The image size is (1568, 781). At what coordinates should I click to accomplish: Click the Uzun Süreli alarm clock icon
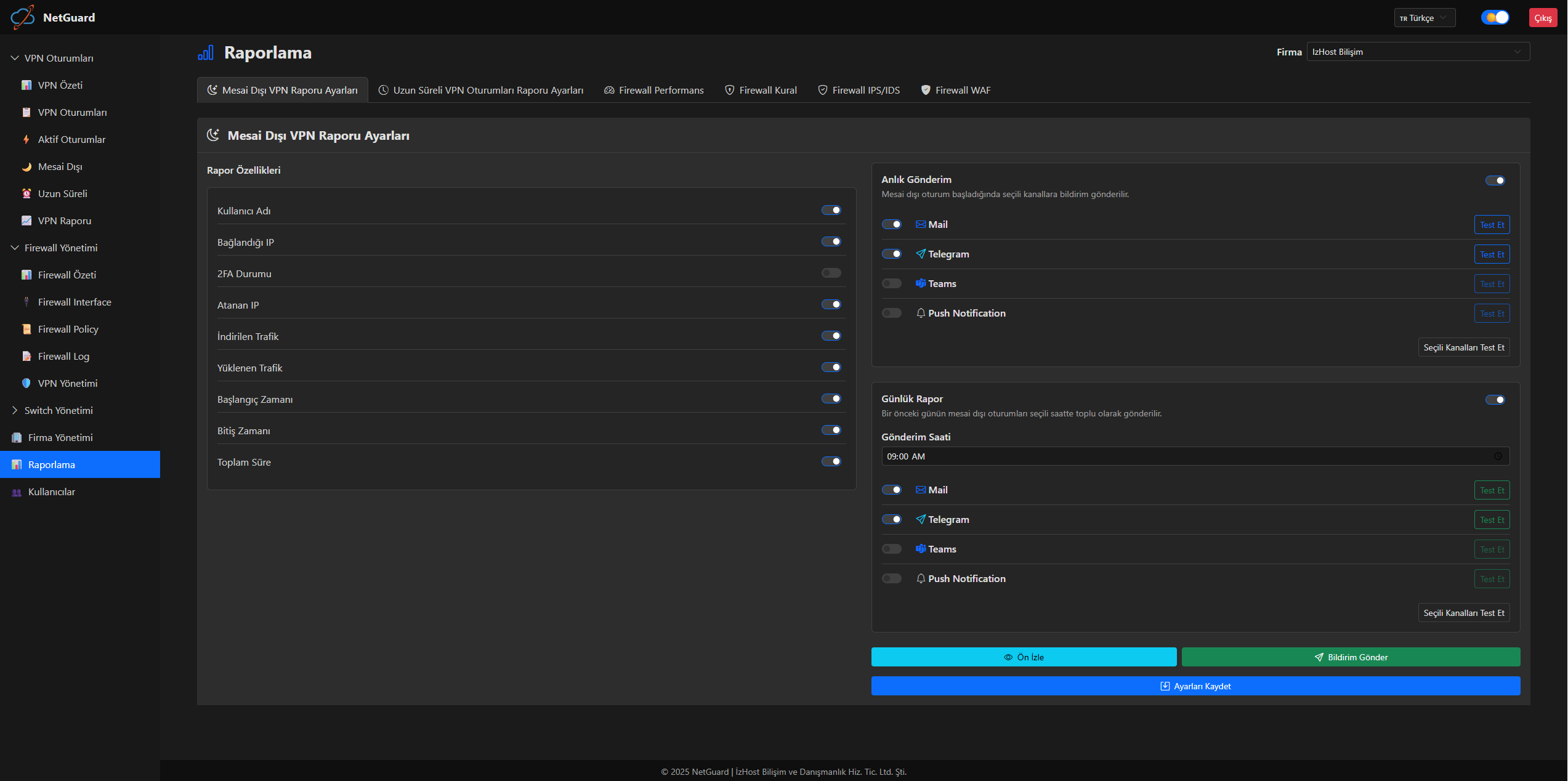click(26, 194)
